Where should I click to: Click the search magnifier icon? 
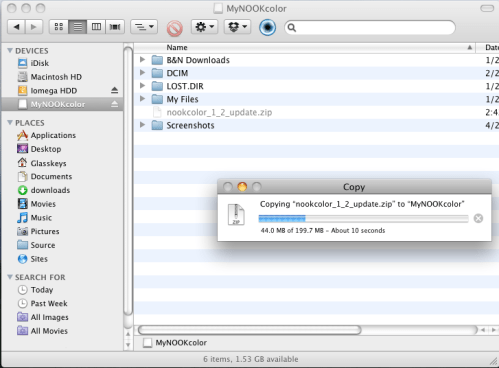click(x=292, y=28)
